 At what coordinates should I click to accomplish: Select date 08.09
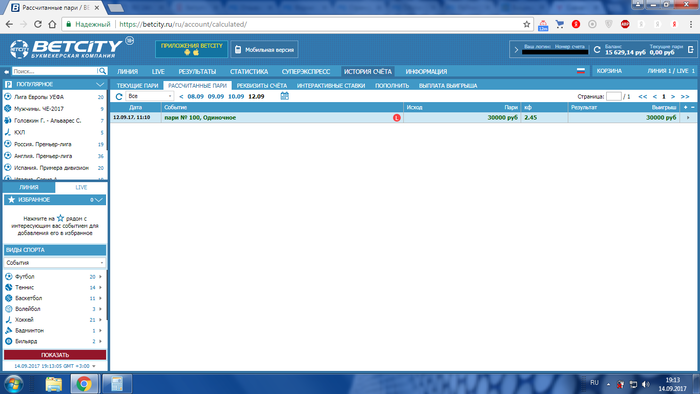pos(196,96)
